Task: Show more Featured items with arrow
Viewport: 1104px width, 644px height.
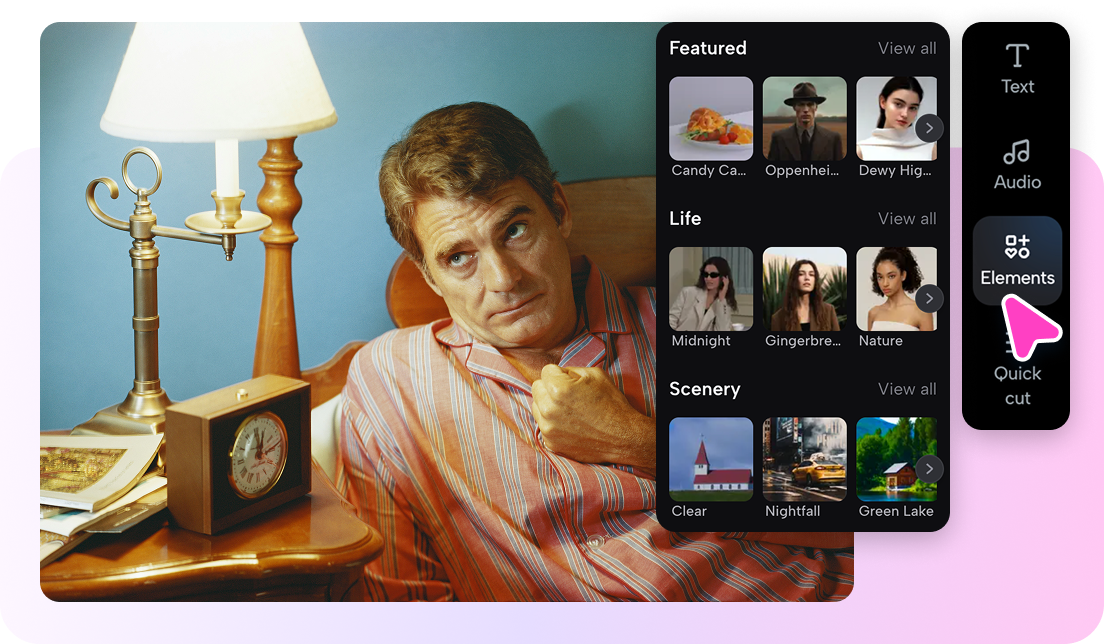Action: click(x=929, y=128)
